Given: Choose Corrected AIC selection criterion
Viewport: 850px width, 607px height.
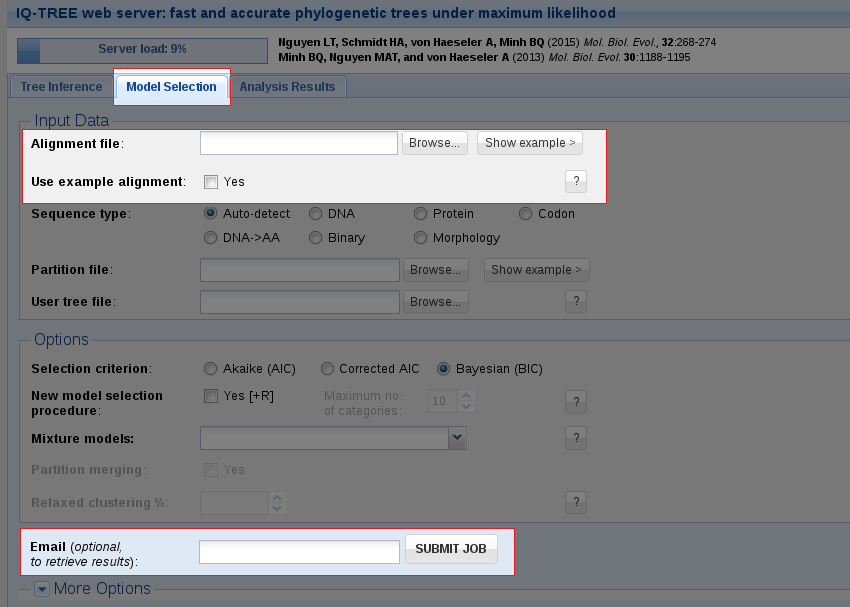Looking at the screenshot, I should click(327, 369).
